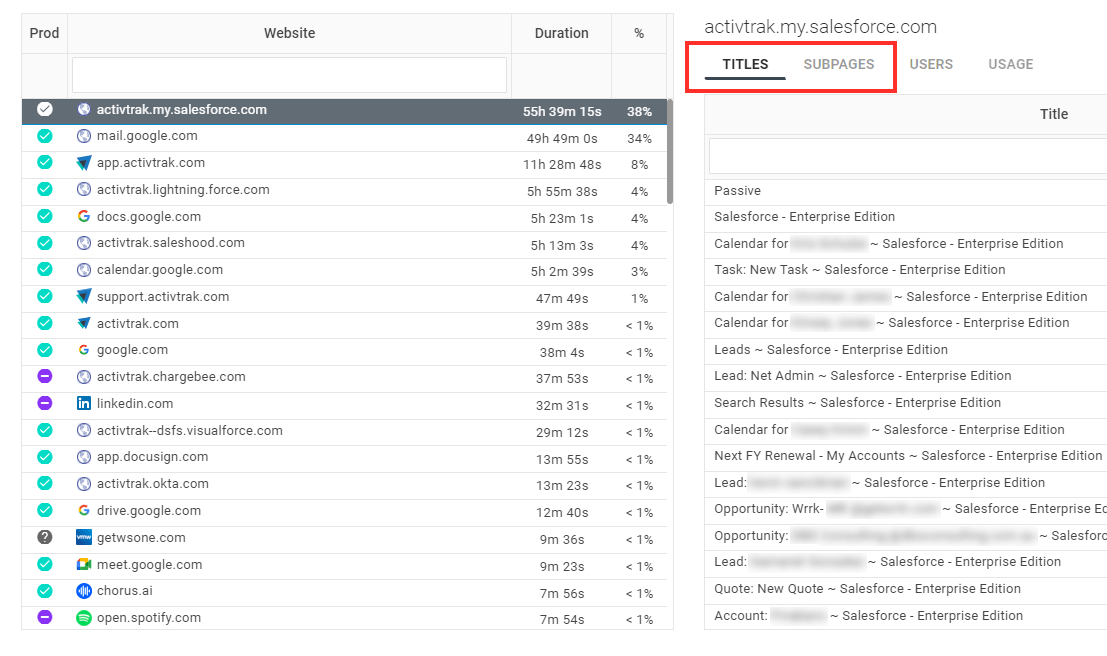Toggle undefined status icon for getwsone.com
The image size is (1107, 656).
44,537
